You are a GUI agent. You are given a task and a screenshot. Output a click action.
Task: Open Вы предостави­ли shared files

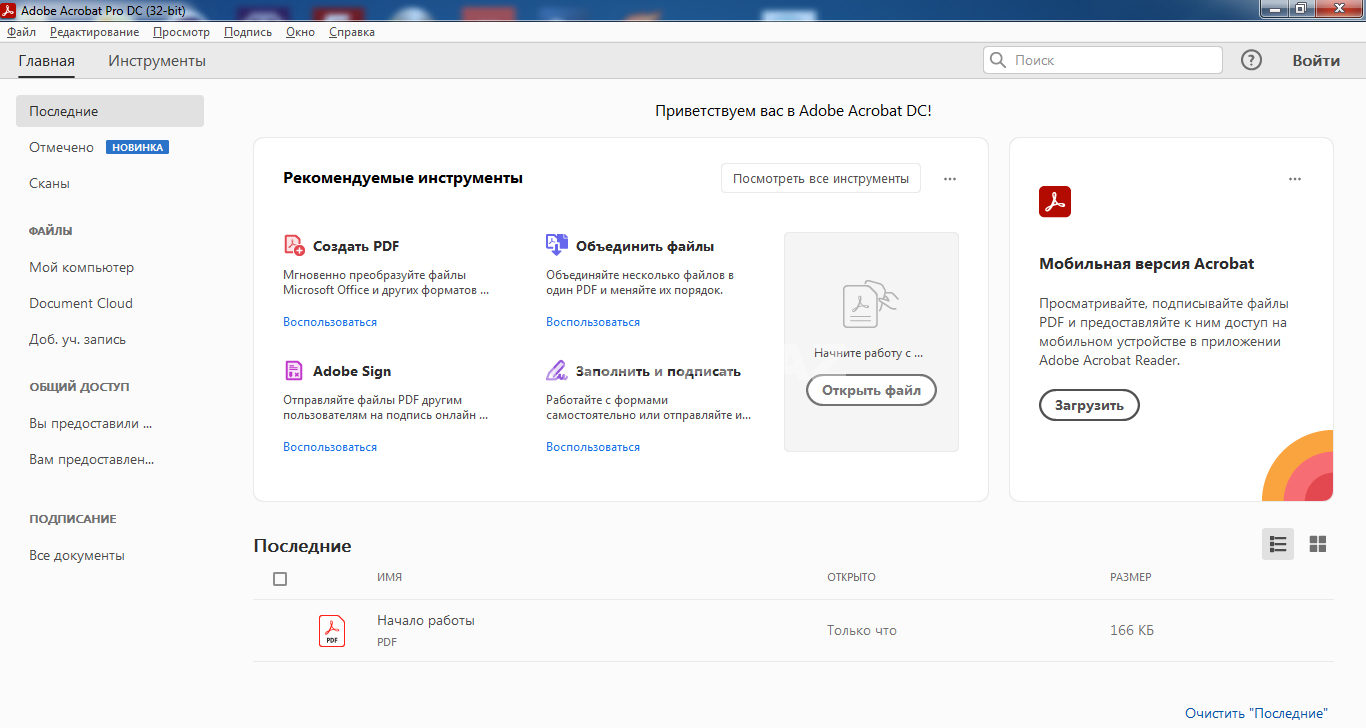pos(90,423)
